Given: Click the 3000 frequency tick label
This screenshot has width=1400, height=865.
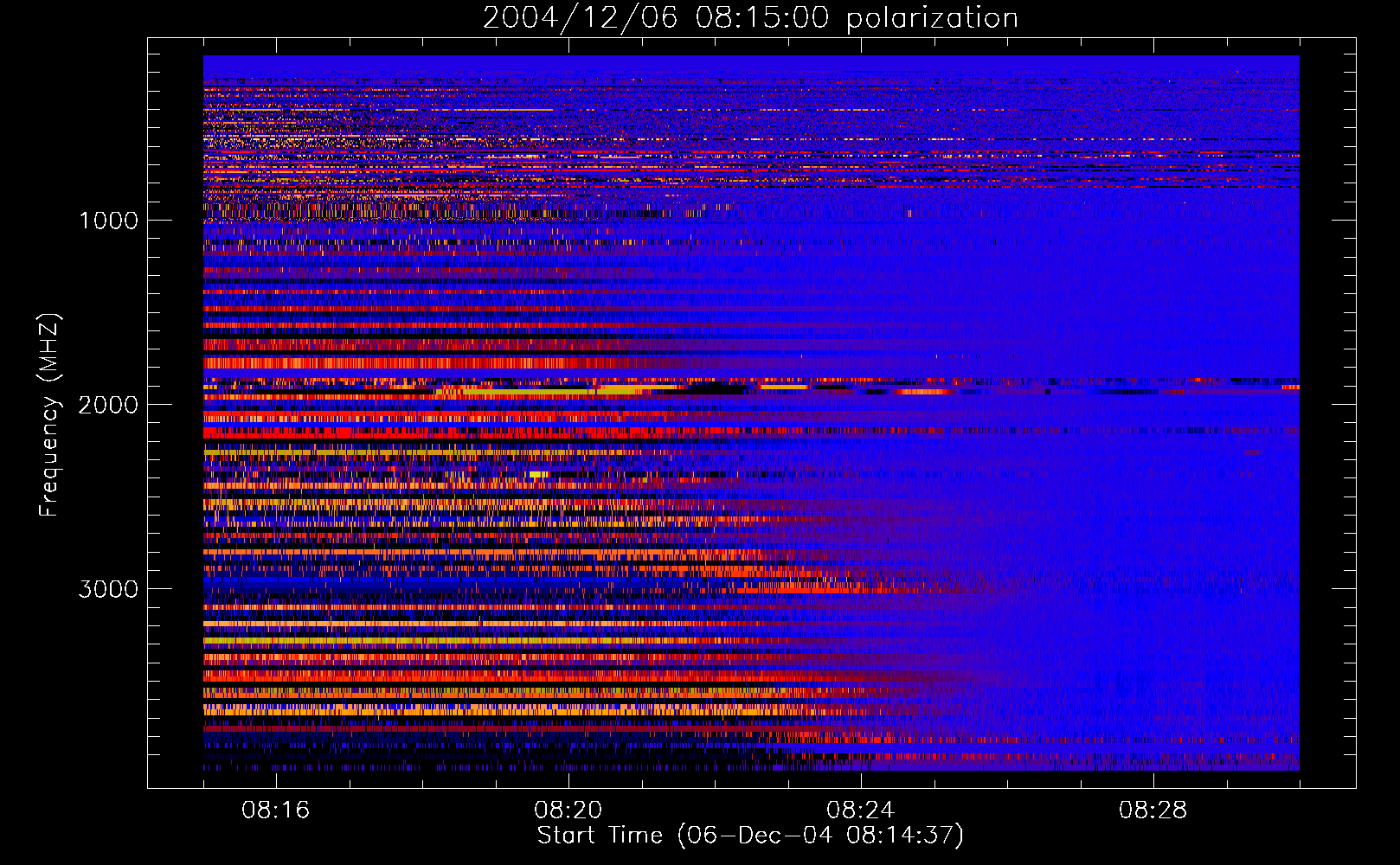Looking at the screenshot, I should tap(108, 589).
